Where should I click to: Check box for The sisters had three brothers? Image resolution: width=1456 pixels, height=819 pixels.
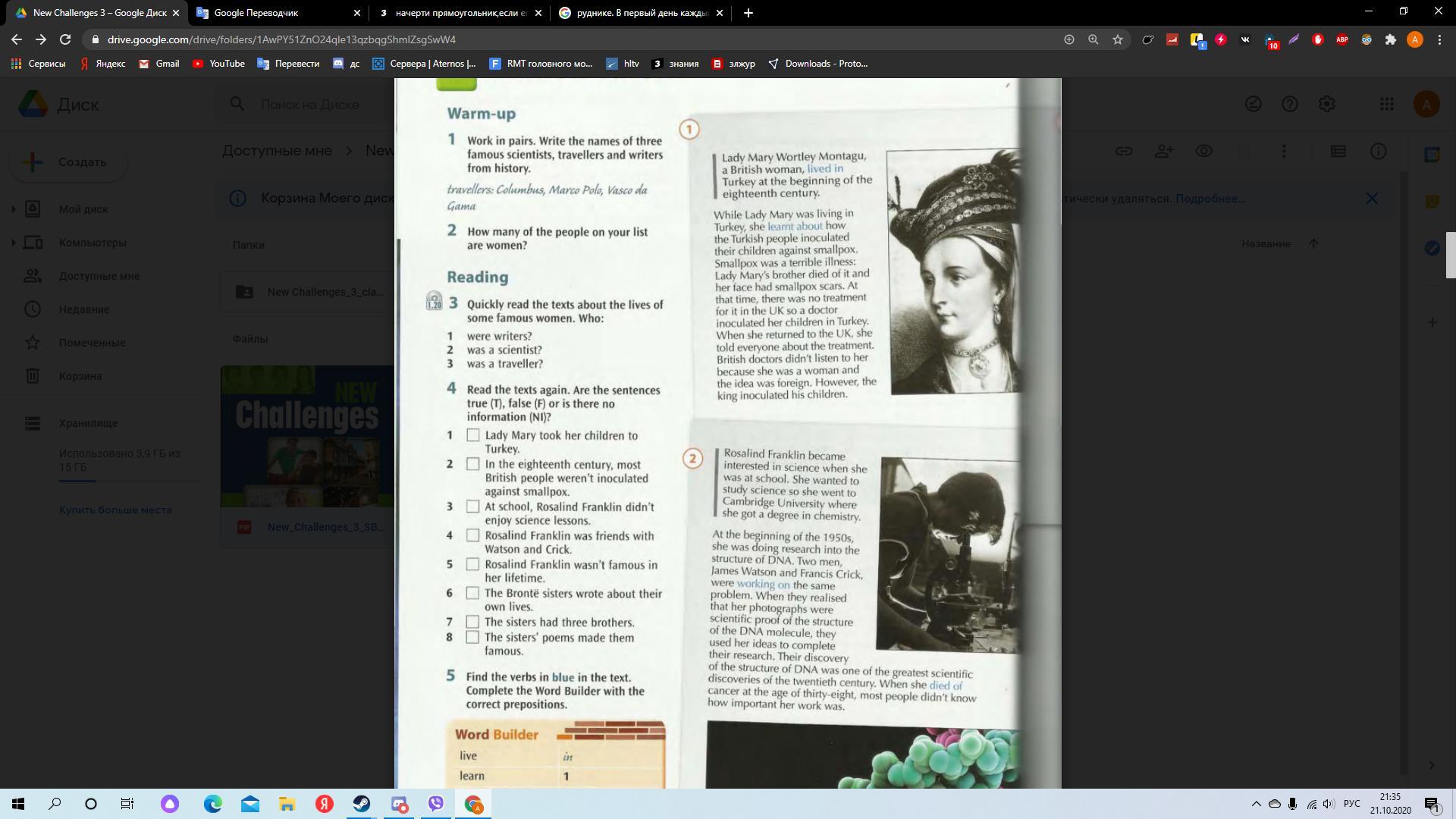472,622
